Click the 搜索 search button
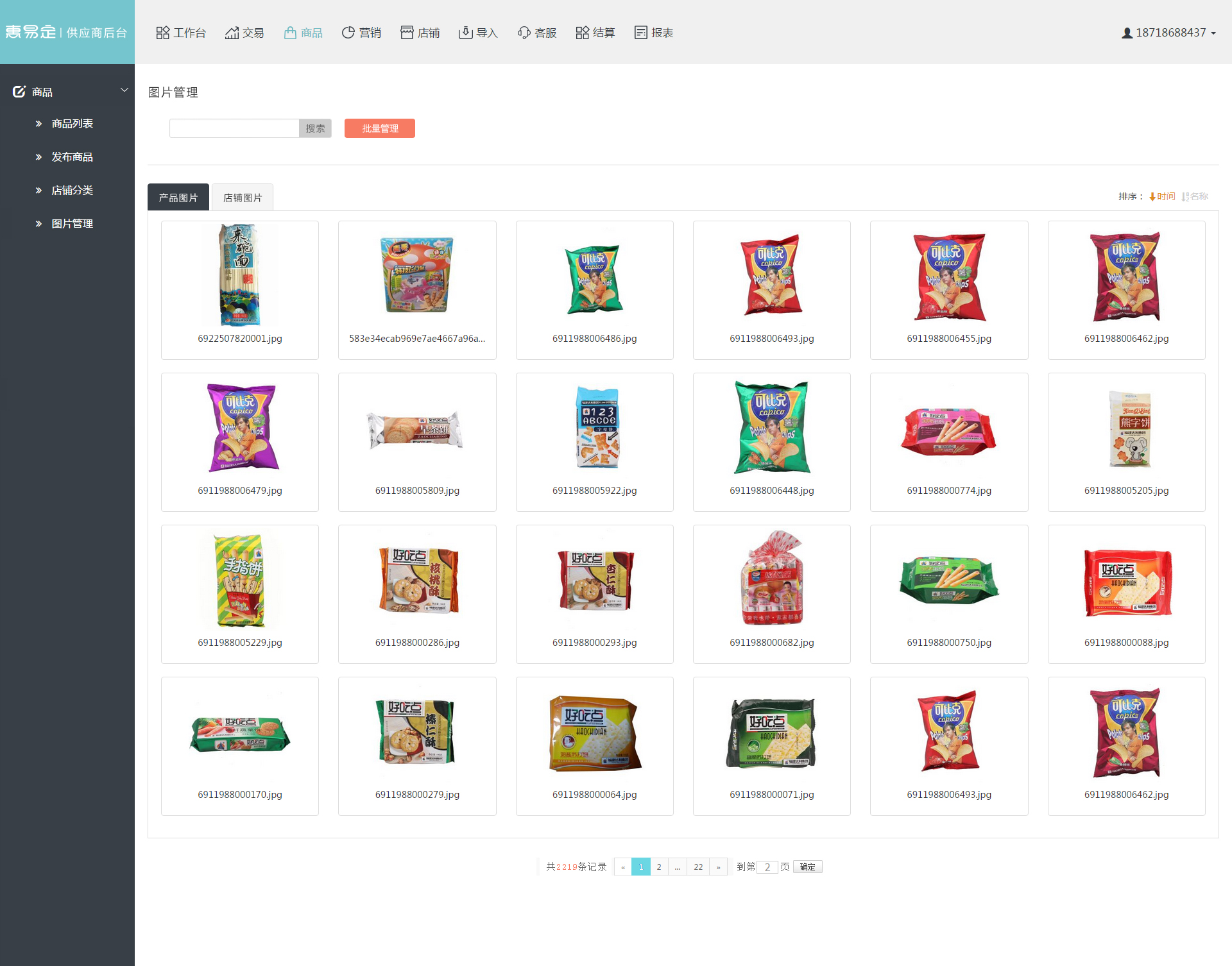 pos(315,128)
